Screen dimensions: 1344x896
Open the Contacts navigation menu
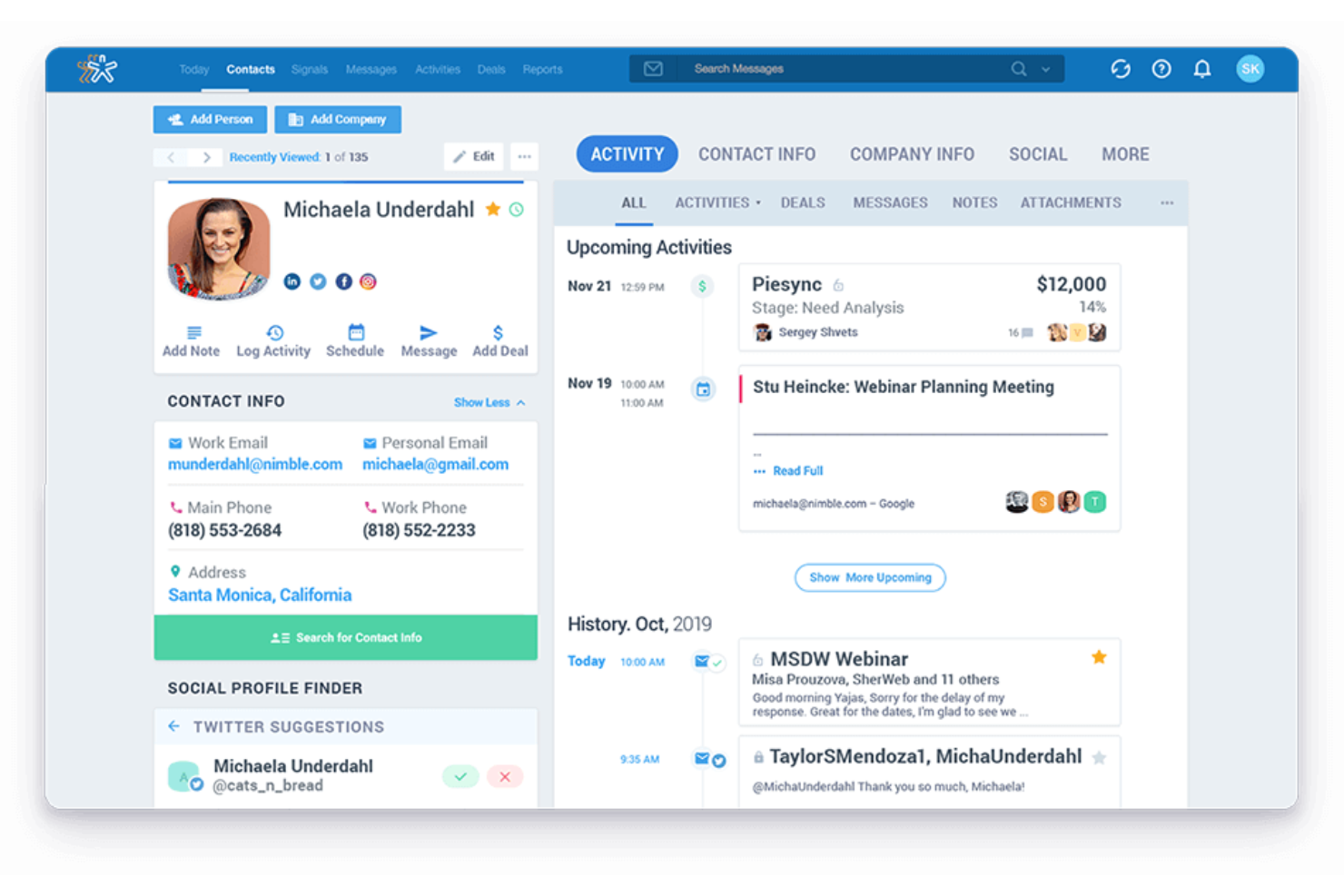coord(250,69)
